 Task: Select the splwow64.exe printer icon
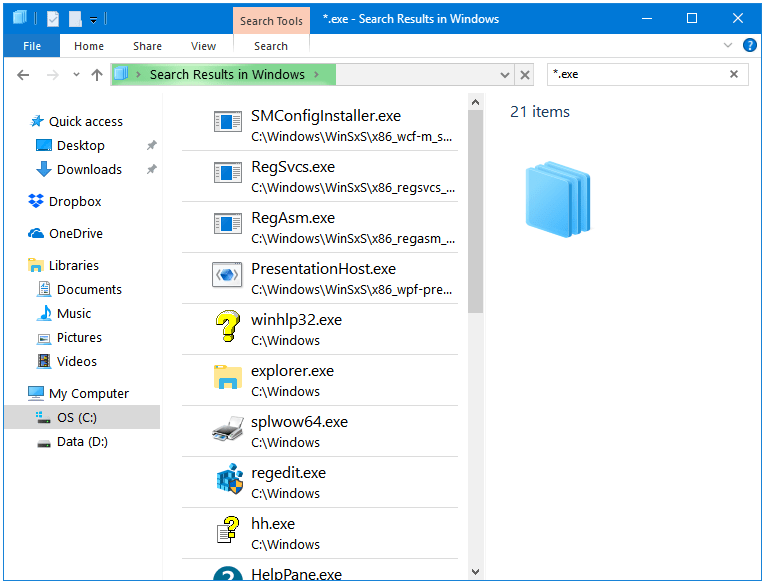(x=228, y=428)
